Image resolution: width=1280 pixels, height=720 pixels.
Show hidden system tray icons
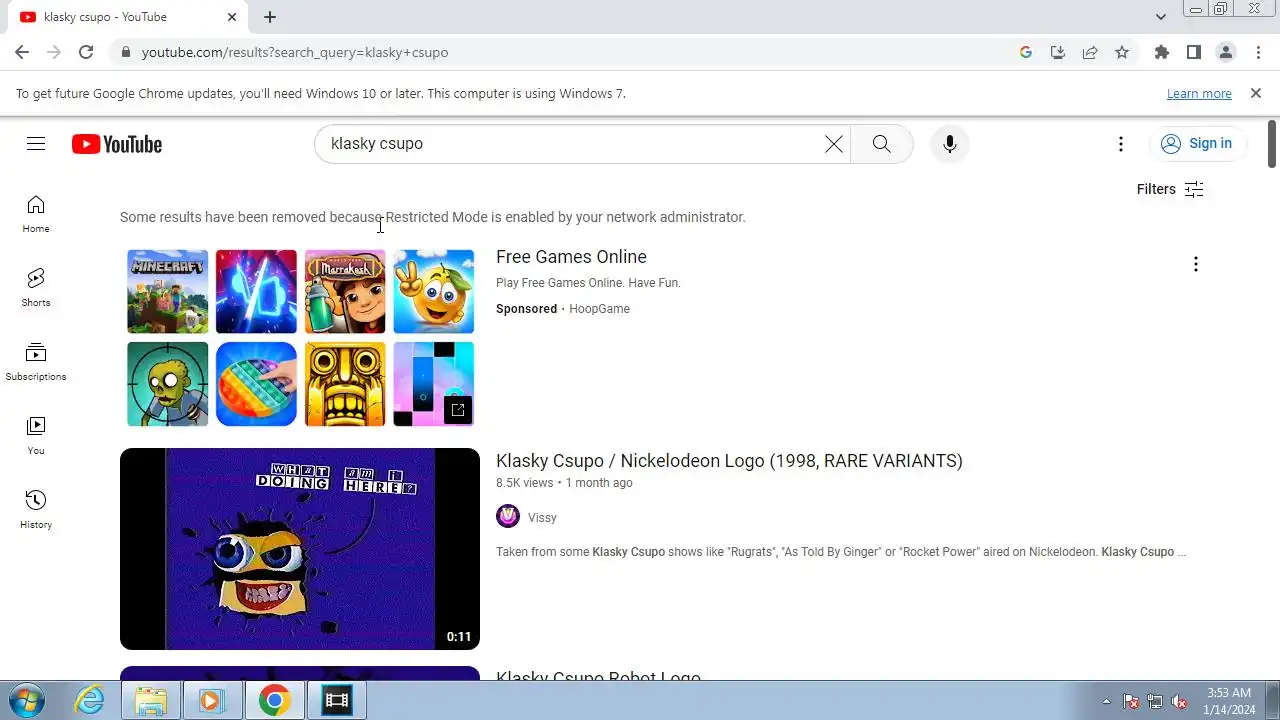pyautogui.click(x=1106, y=701)
